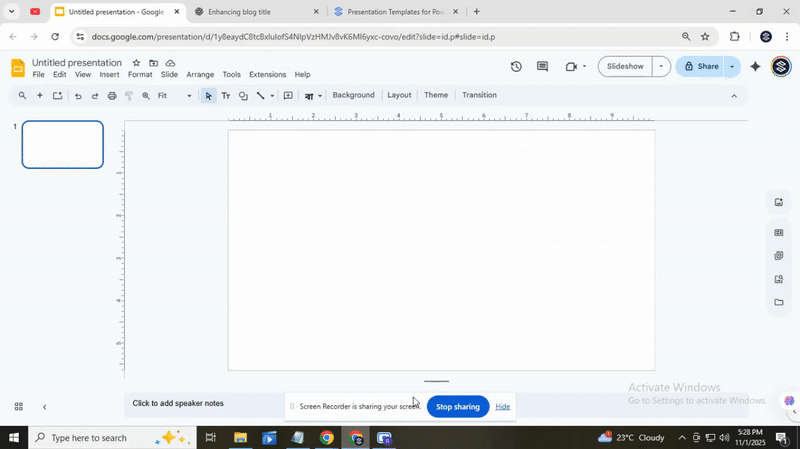This screenshot has height=449, width=800.
Task: Toggle grid view at bottom left
Action: pos(18,407)
